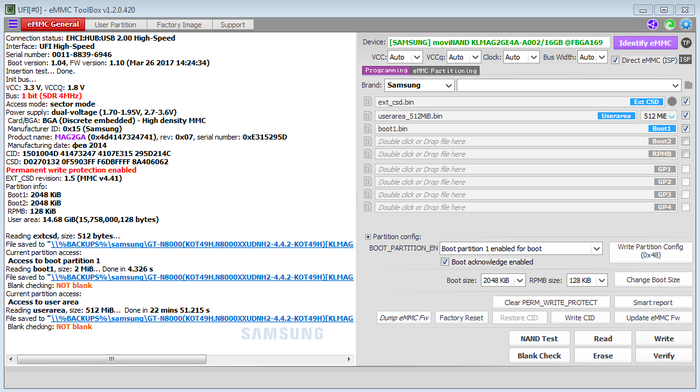
Task: Open the Boot size 2048 KiB dropdown
Action: pyautogui.click(x=503, y=280)
